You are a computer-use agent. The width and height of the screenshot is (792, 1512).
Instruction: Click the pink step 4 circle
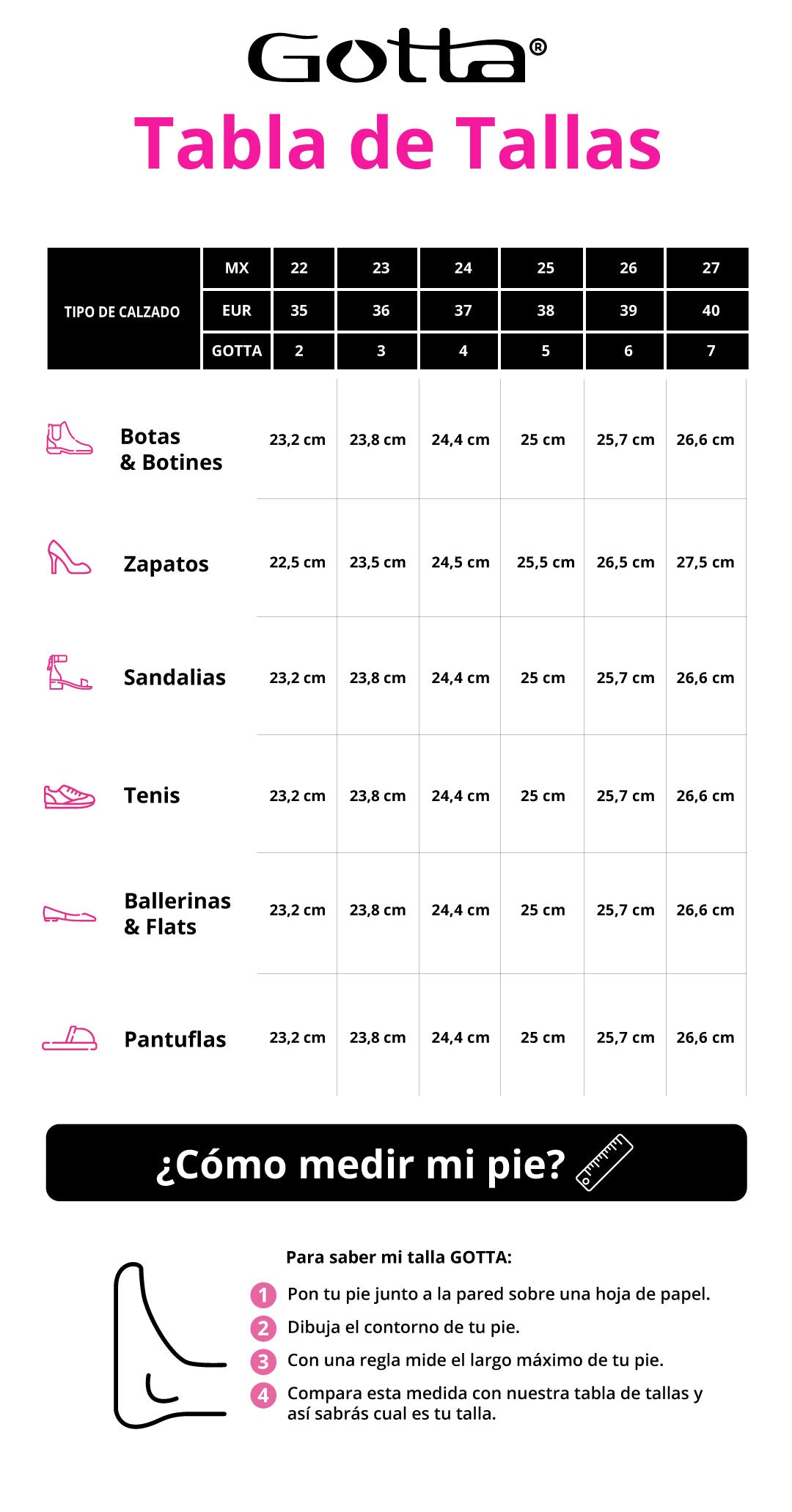pyautogui.click(x=263, y=1395)
